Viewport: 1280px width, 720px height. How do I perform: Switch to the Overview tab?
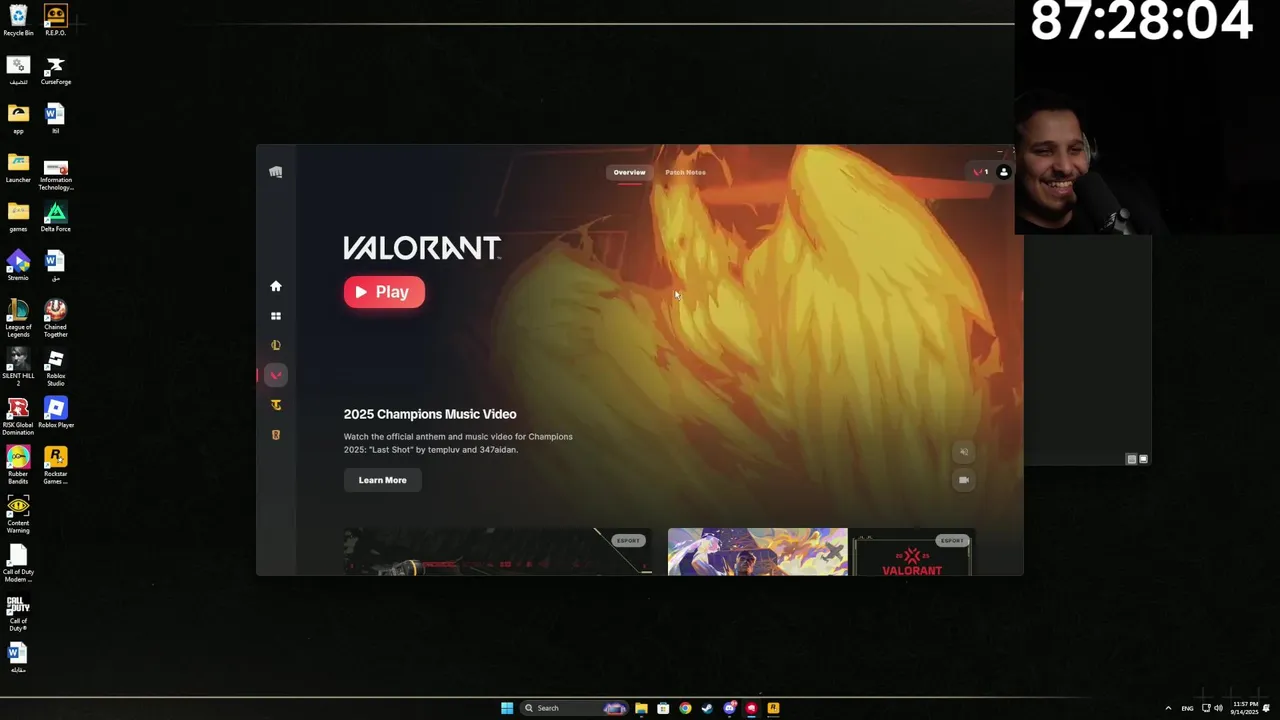pyautogui.click(x=629, y=172)
